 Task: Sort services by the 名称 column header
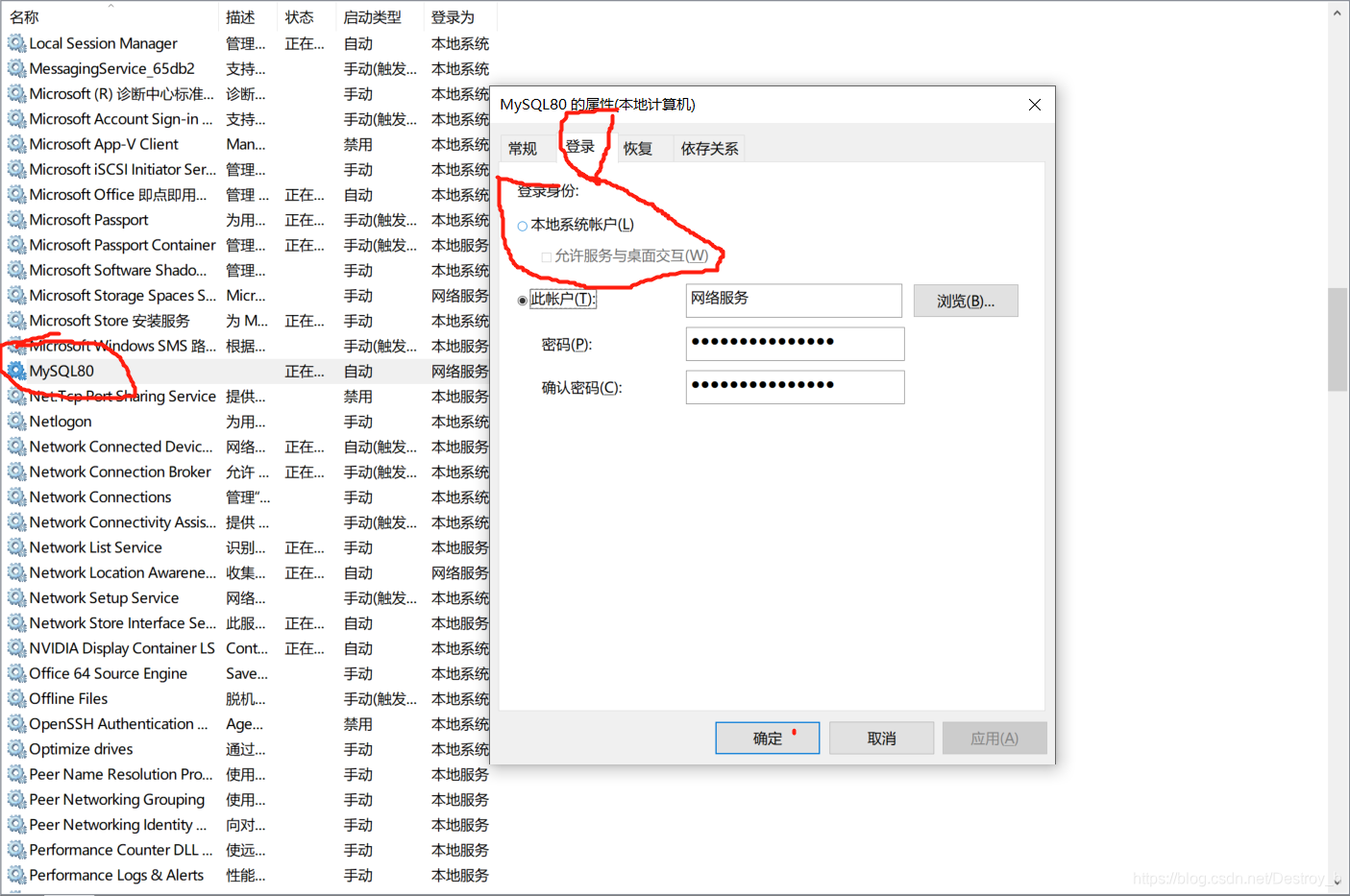pos(110,17)
